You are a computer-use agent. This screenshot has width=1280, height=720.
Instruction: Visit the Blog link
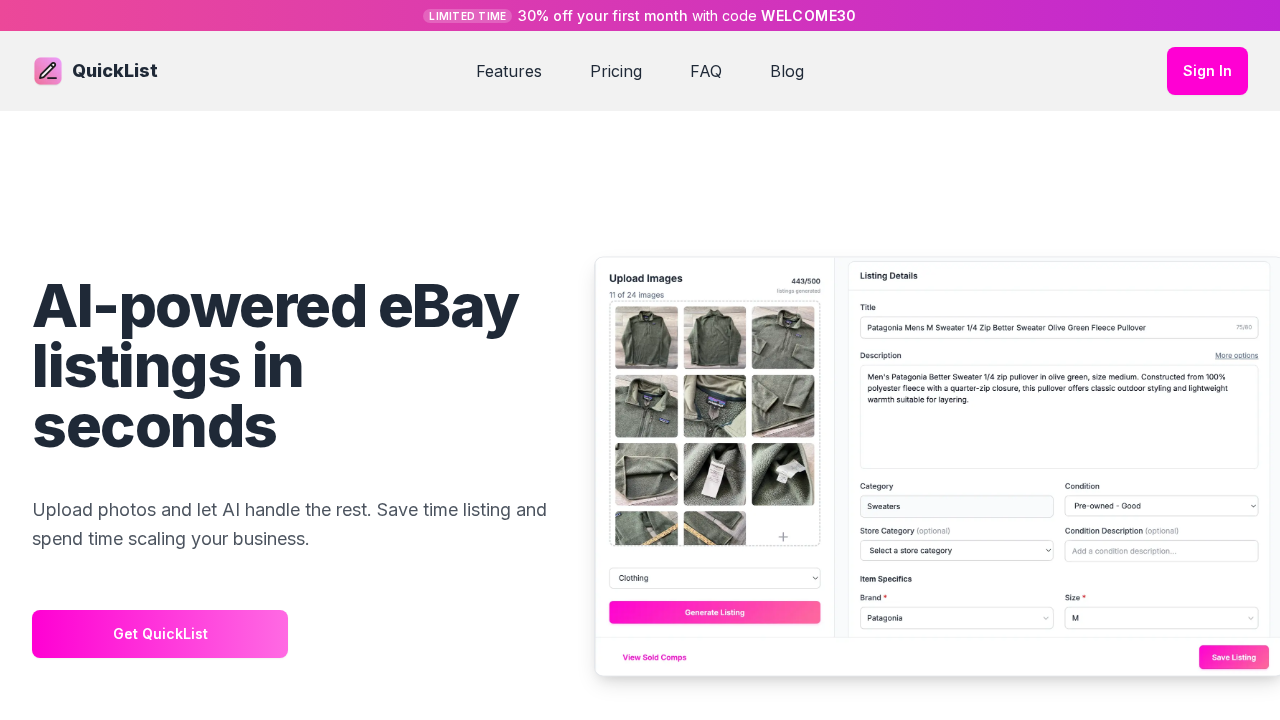(x=787, y=71)
